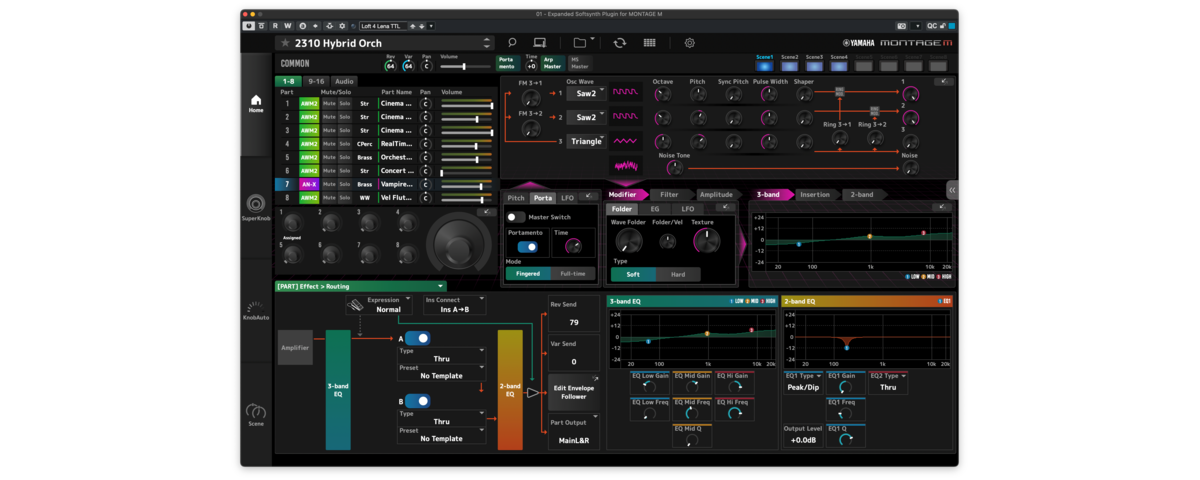Open Insertion A Type Thru dropdown

(x=441, y=355)
